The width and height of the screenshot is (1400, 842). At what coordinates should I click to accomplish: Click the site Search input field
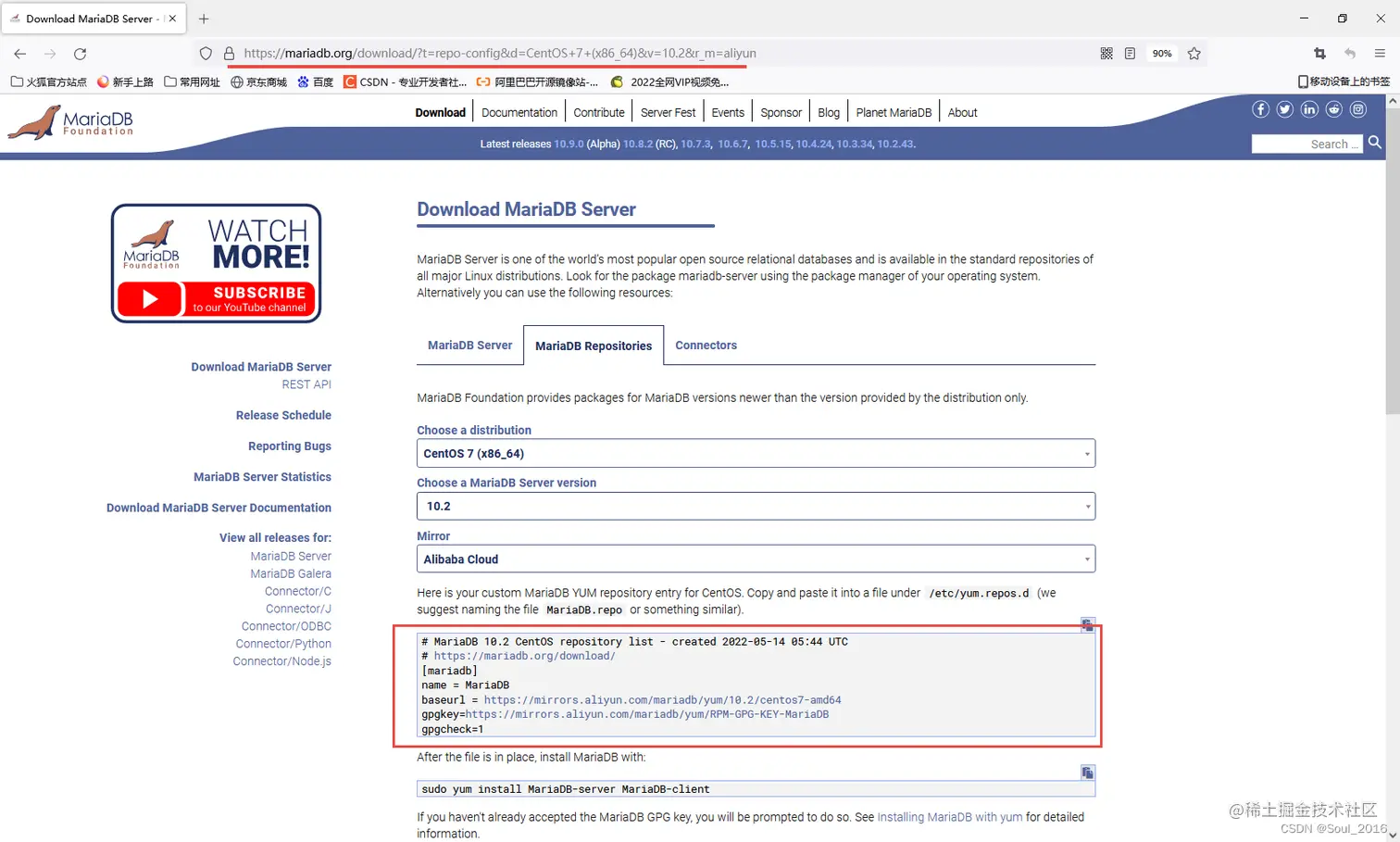coord(1306,144)
